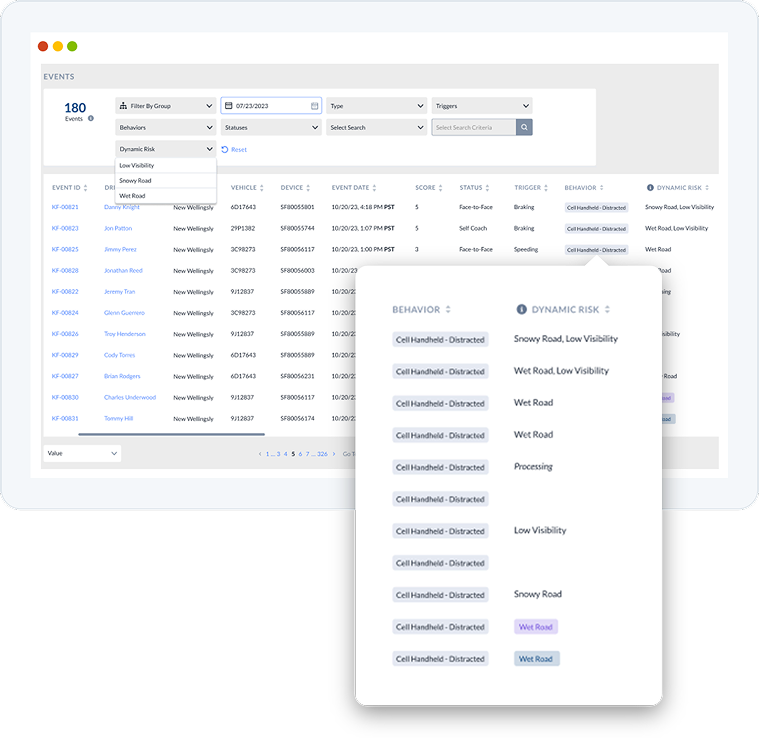Open driver Jon Patton link
This screenshot has width=759, height=739.
118,228
